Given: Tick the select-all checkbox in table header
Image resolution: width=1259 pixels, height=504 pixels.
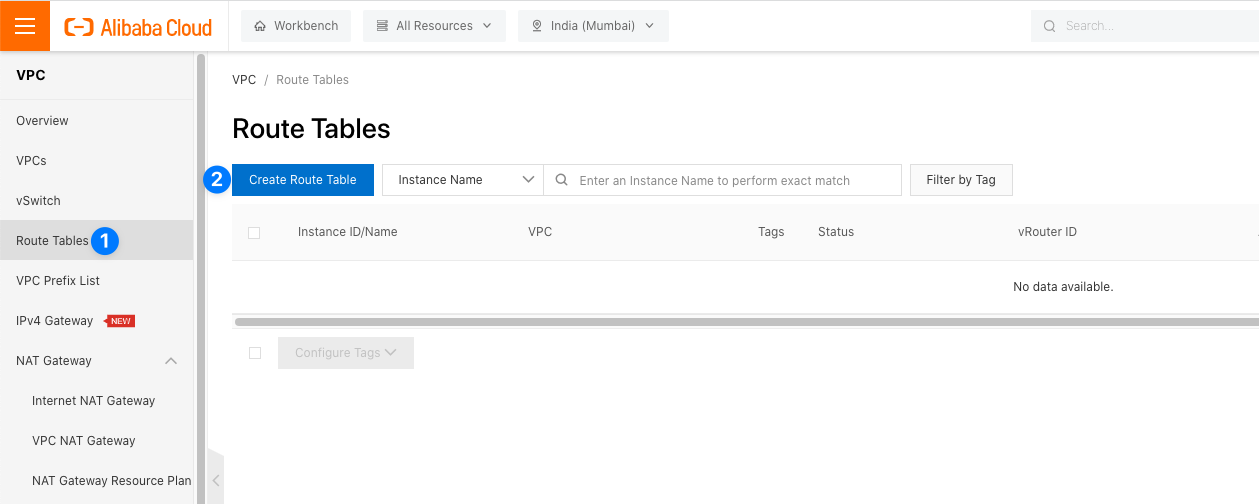Looking at the screenshot, I should [254, 232].
